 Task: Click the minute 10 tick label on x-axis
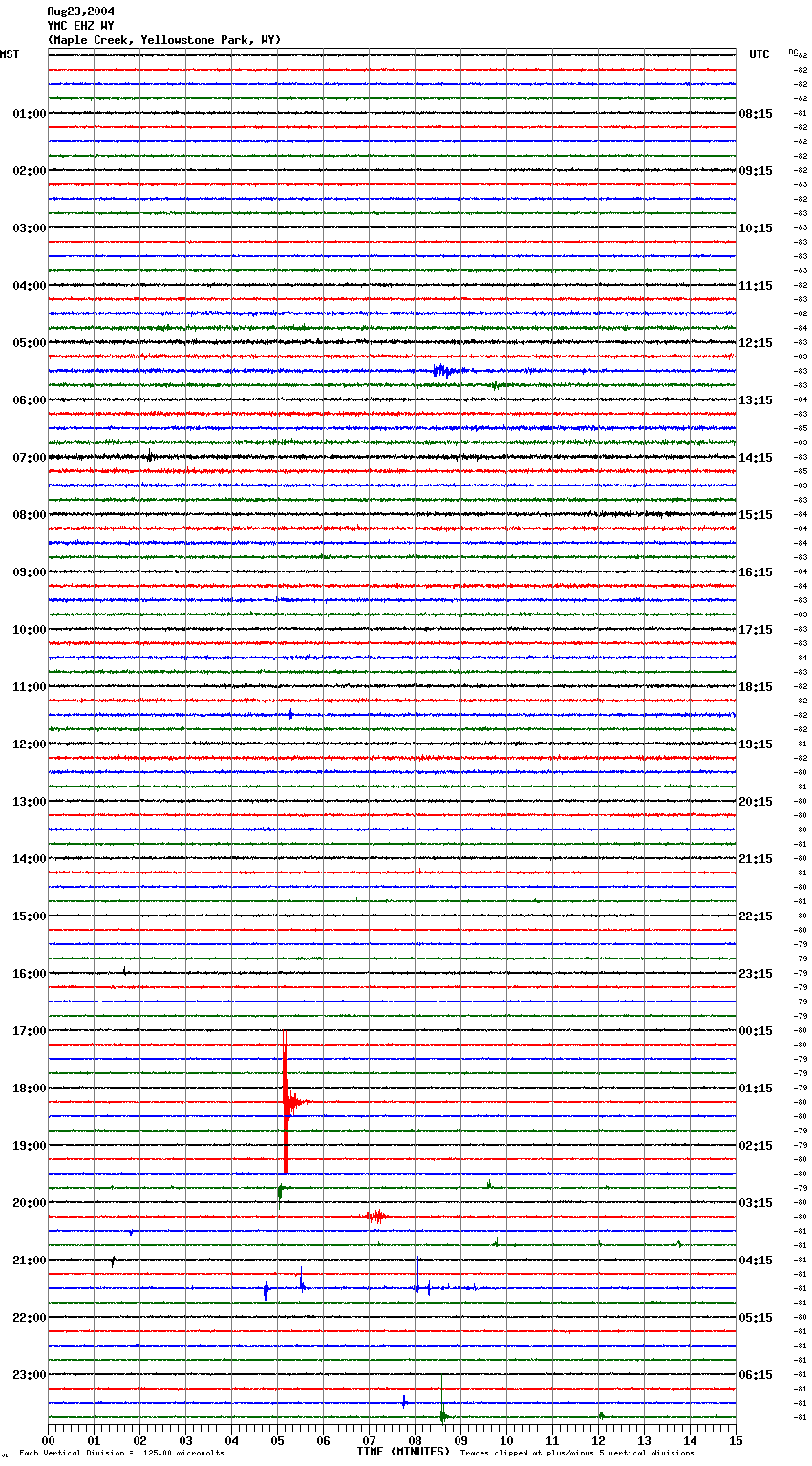506,1440
